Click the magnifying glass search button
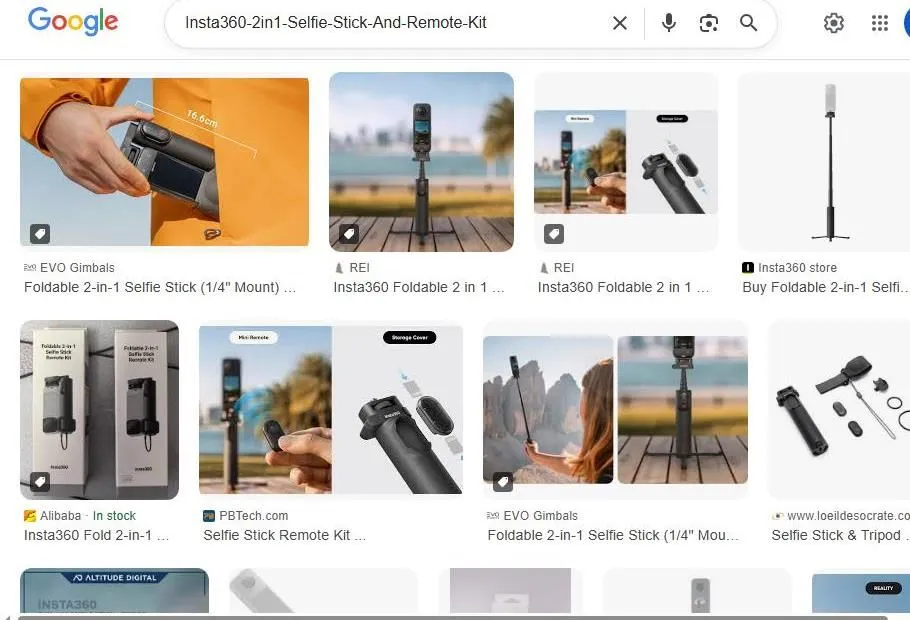Image resolution: width=910 pixels, height=620 pixels. (748, 23)
